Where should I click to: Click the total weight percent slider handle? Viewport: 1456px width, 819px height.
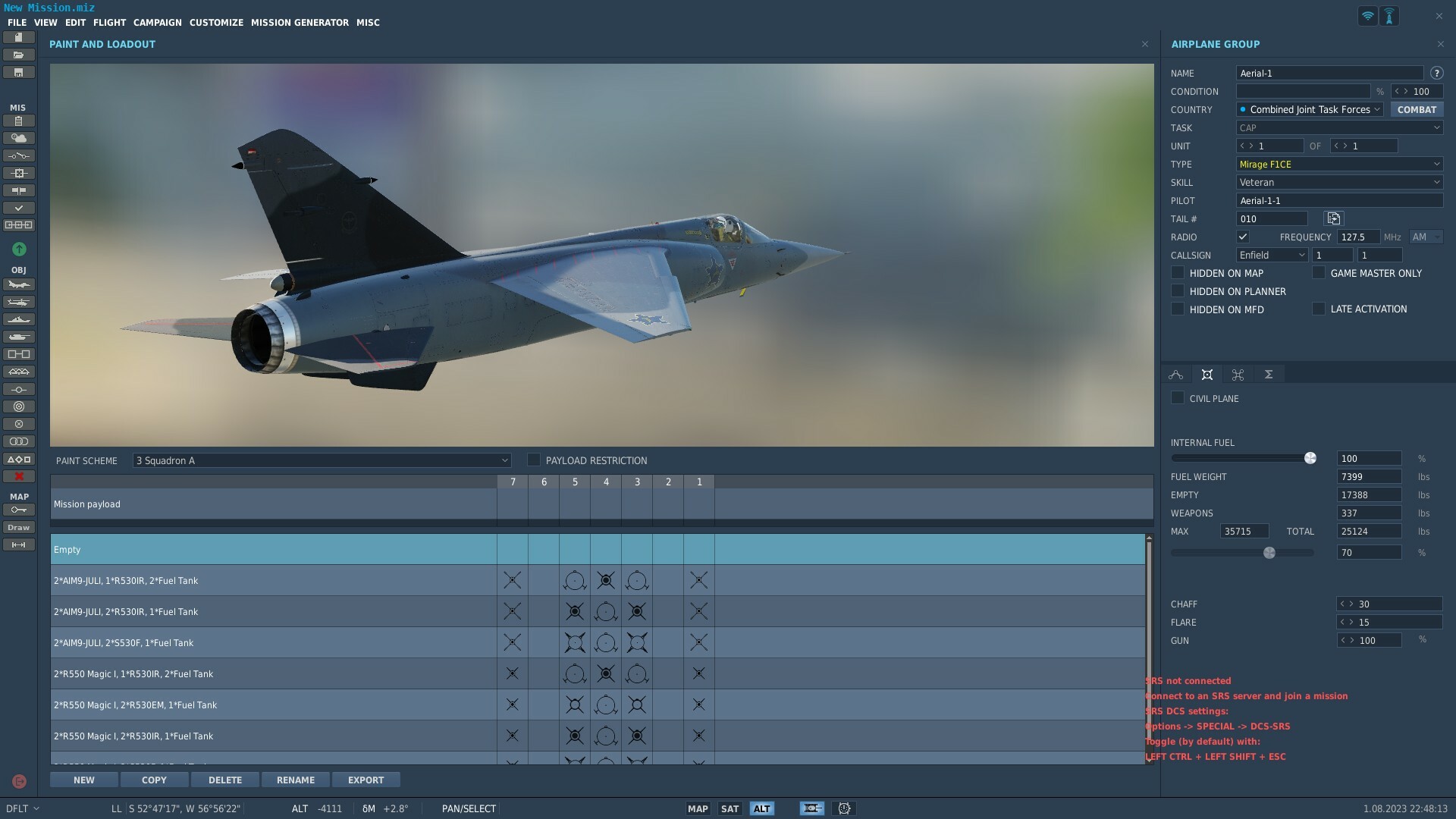[1269, 553]
